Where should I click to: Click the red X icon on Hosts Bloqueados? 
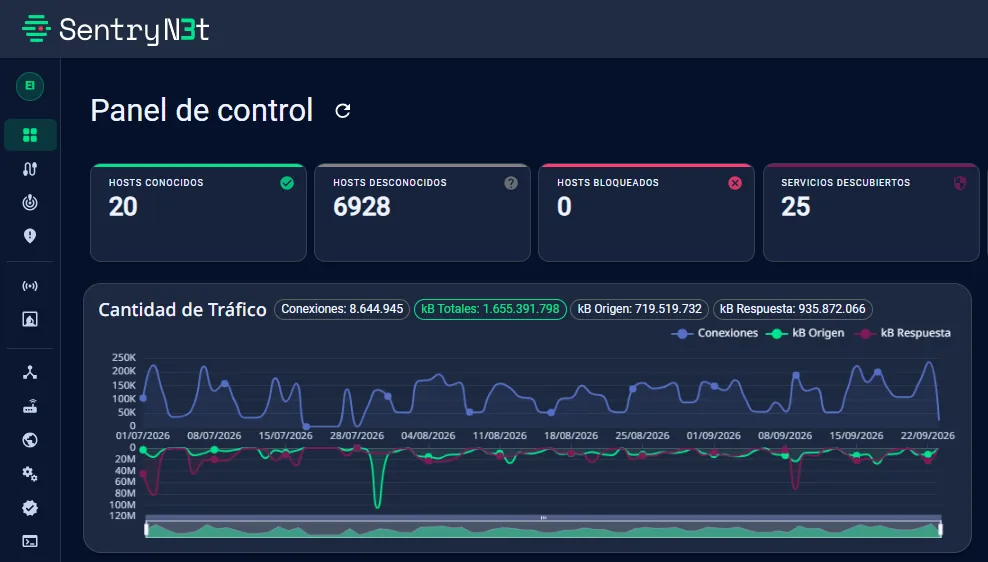tap(735, 183)
